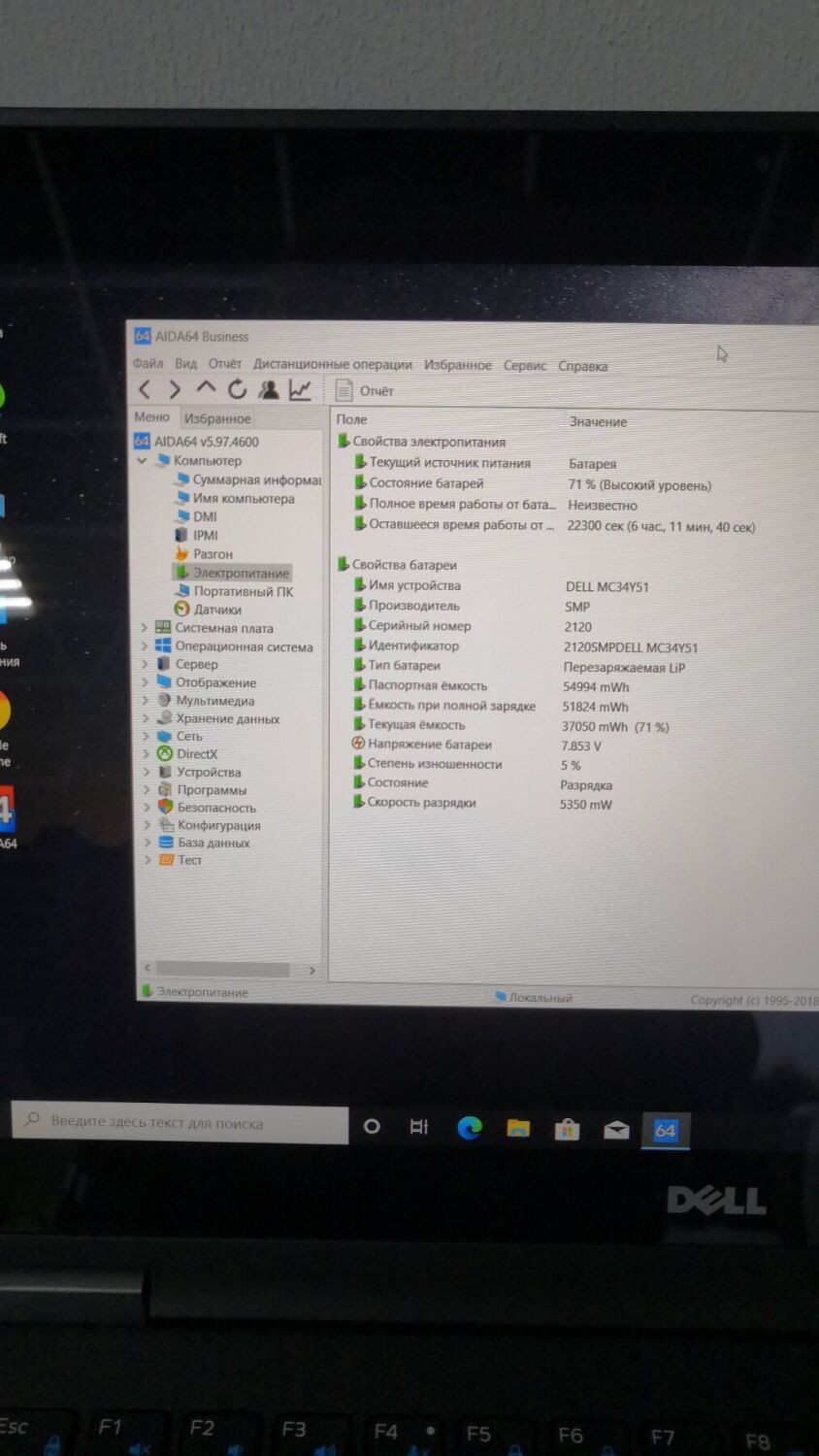Viewport: 819px width, 1456px height.
Task: Open Mail app from taskbar
Action: [616, 1130]
